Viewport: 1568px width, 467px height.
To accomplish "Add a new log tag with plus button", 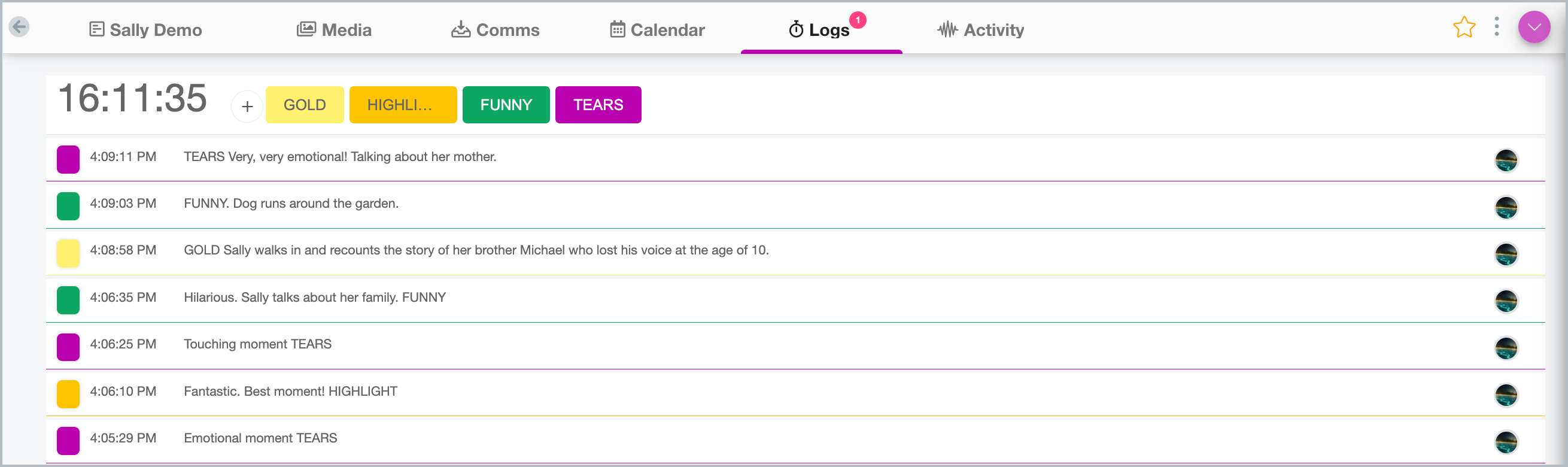I will point(247,107).
